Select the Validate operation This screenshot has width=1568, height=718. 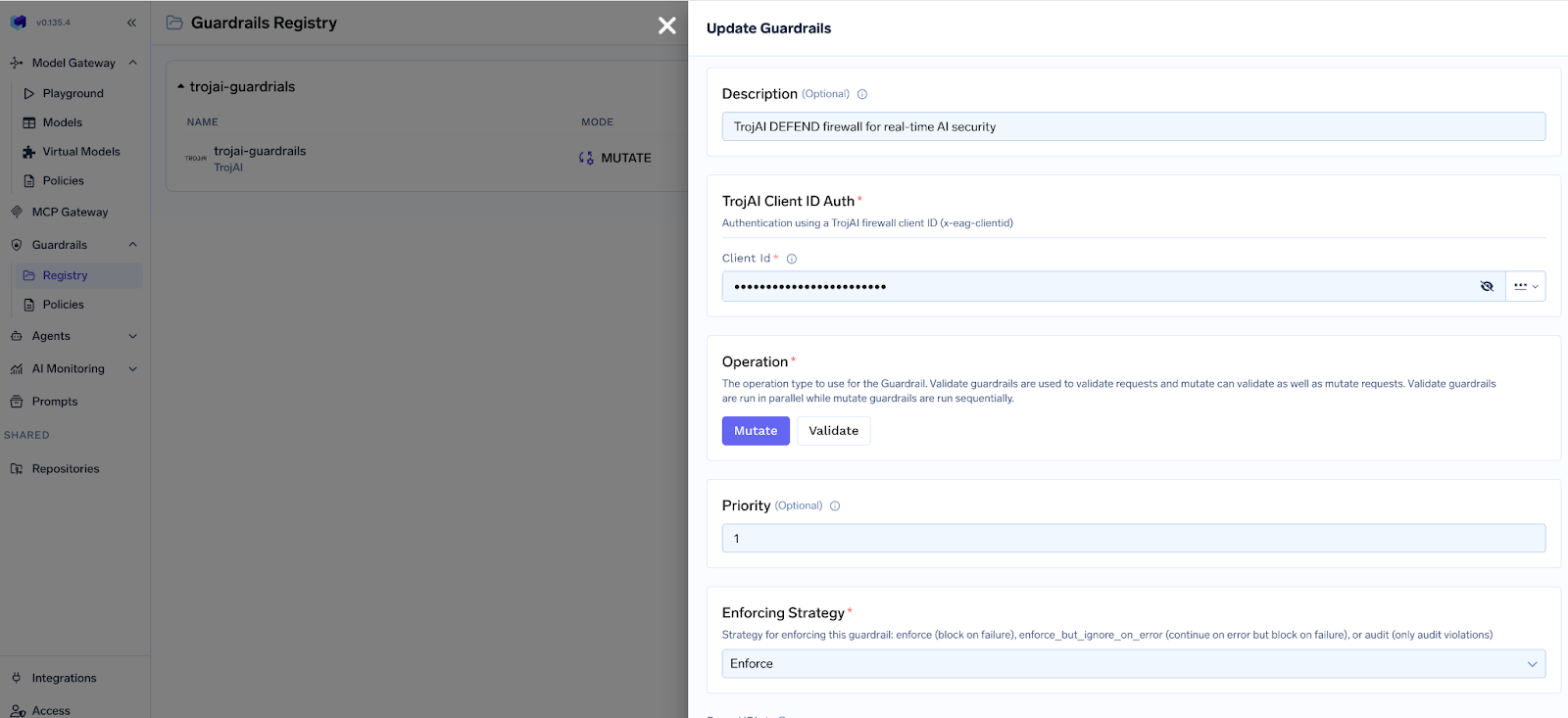pos(834,431)
